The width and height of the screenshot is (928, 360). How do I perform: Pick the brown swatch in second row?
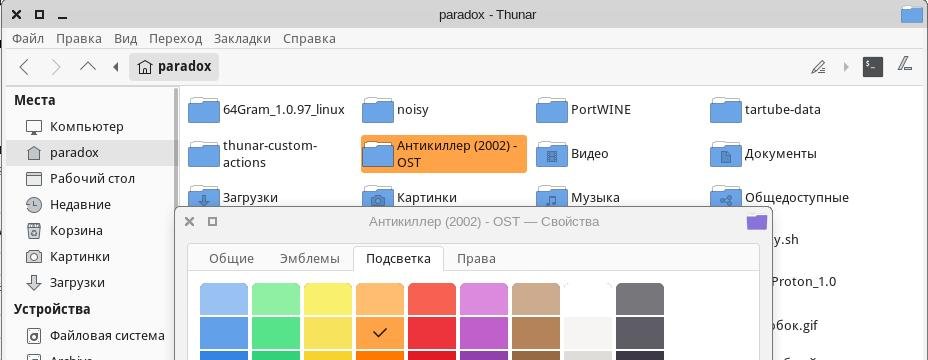536,333
